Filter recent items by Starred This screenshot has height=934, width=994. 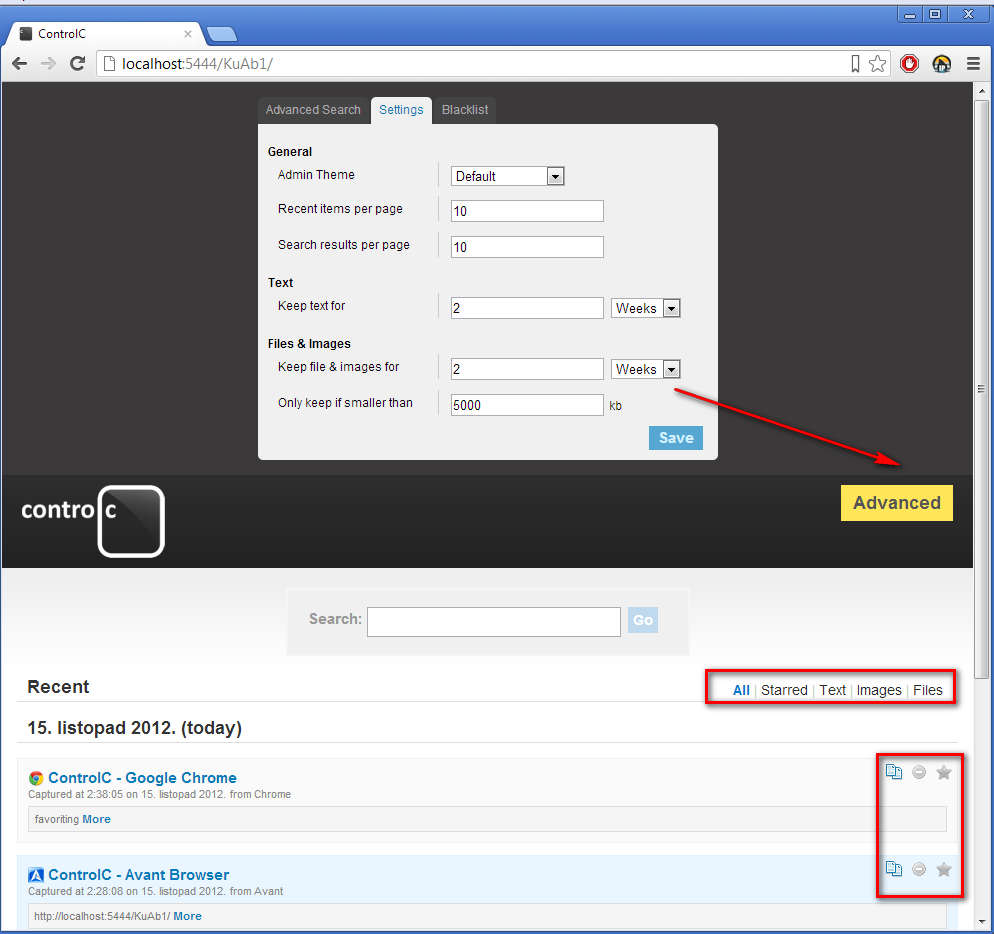tap(784, 690)
